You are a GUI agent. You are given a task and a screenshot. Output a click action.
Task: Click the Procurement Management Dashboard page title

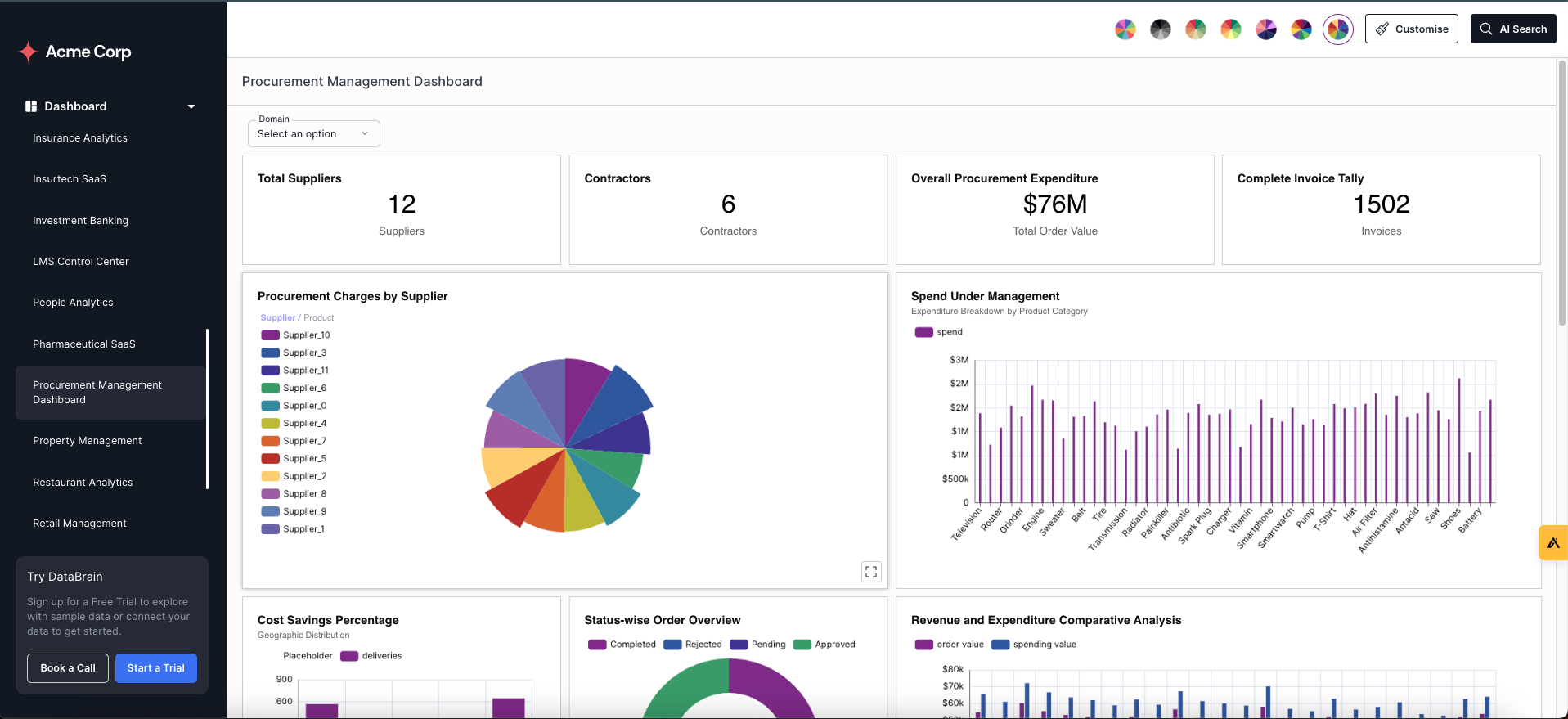click(x=362, y=82)
